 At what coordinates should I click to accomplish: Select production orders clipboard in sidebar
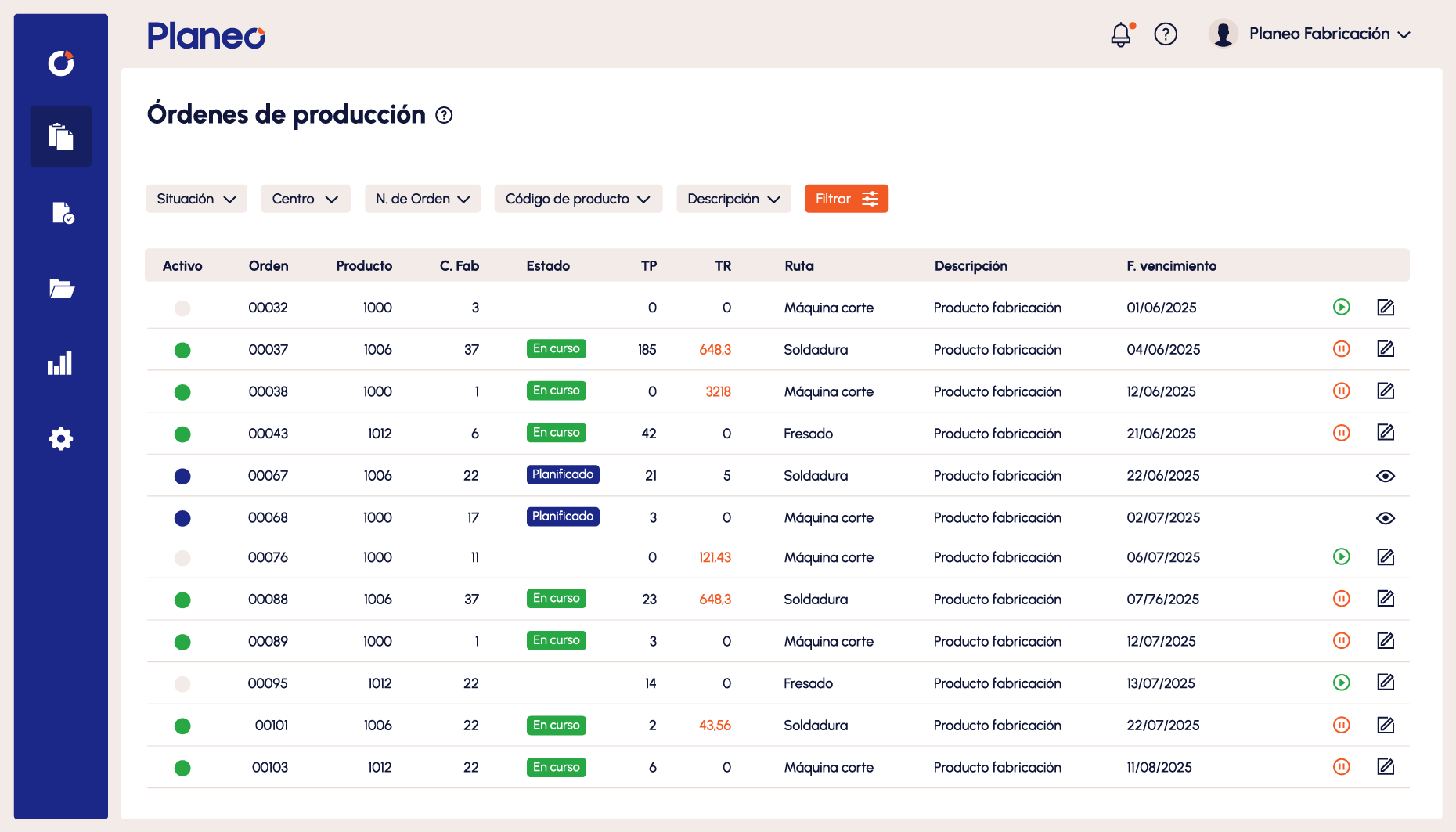[61, 136]
